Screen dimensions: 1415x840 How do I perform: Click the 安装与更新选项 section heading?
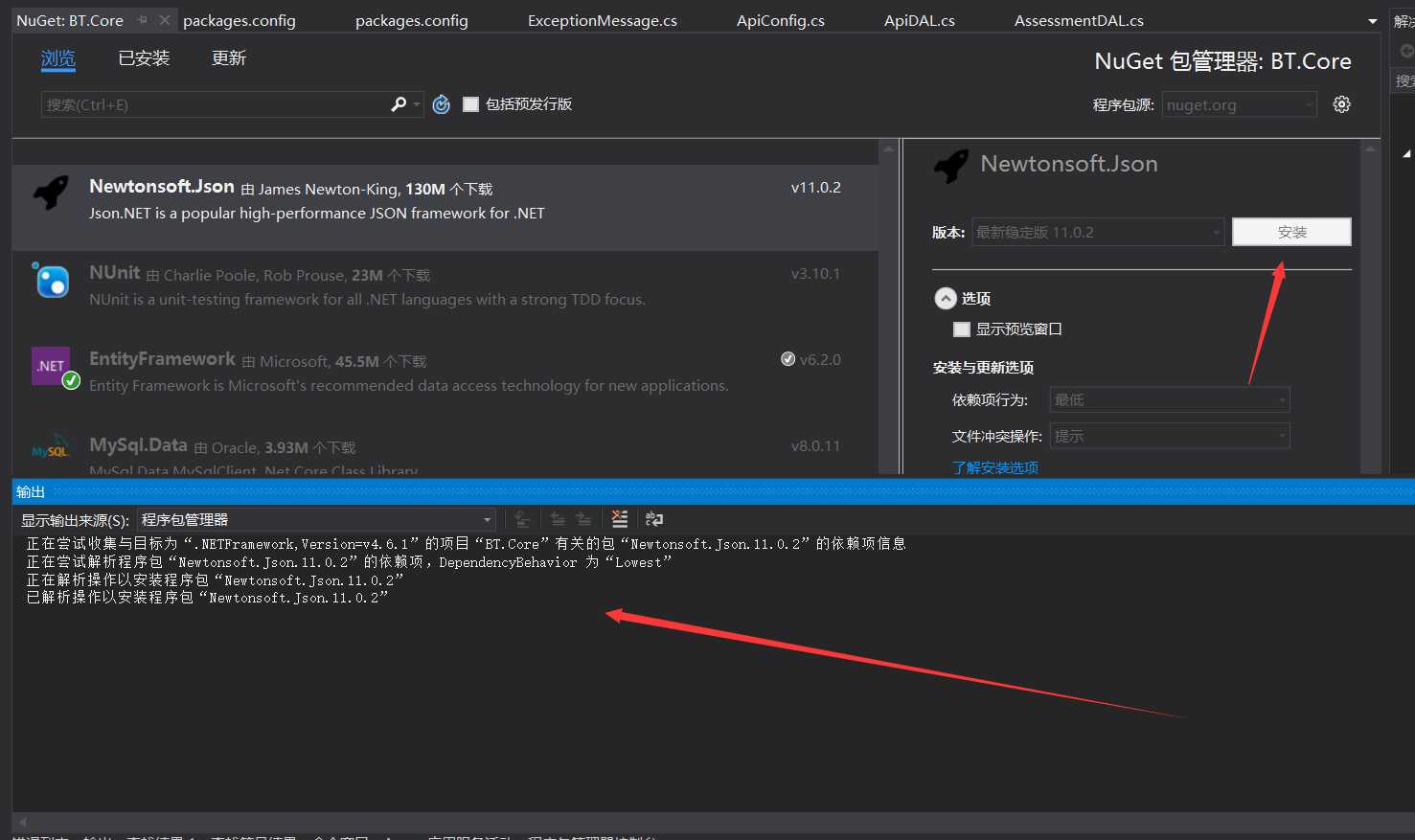coord(983,368)
